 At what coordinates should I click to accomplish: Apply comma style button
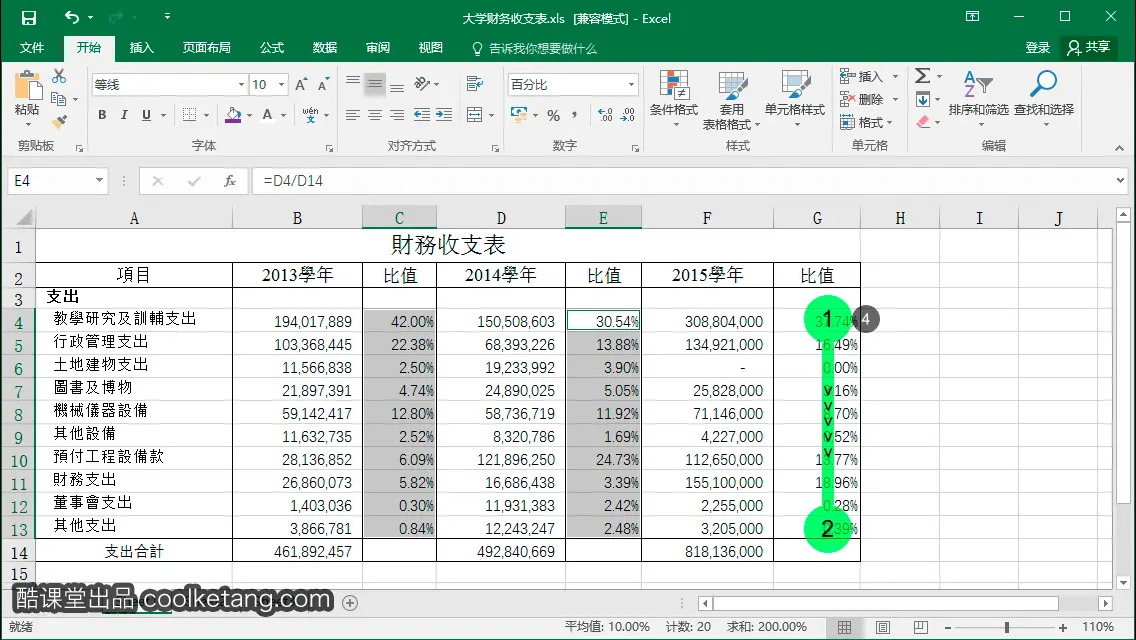[575, 115]
